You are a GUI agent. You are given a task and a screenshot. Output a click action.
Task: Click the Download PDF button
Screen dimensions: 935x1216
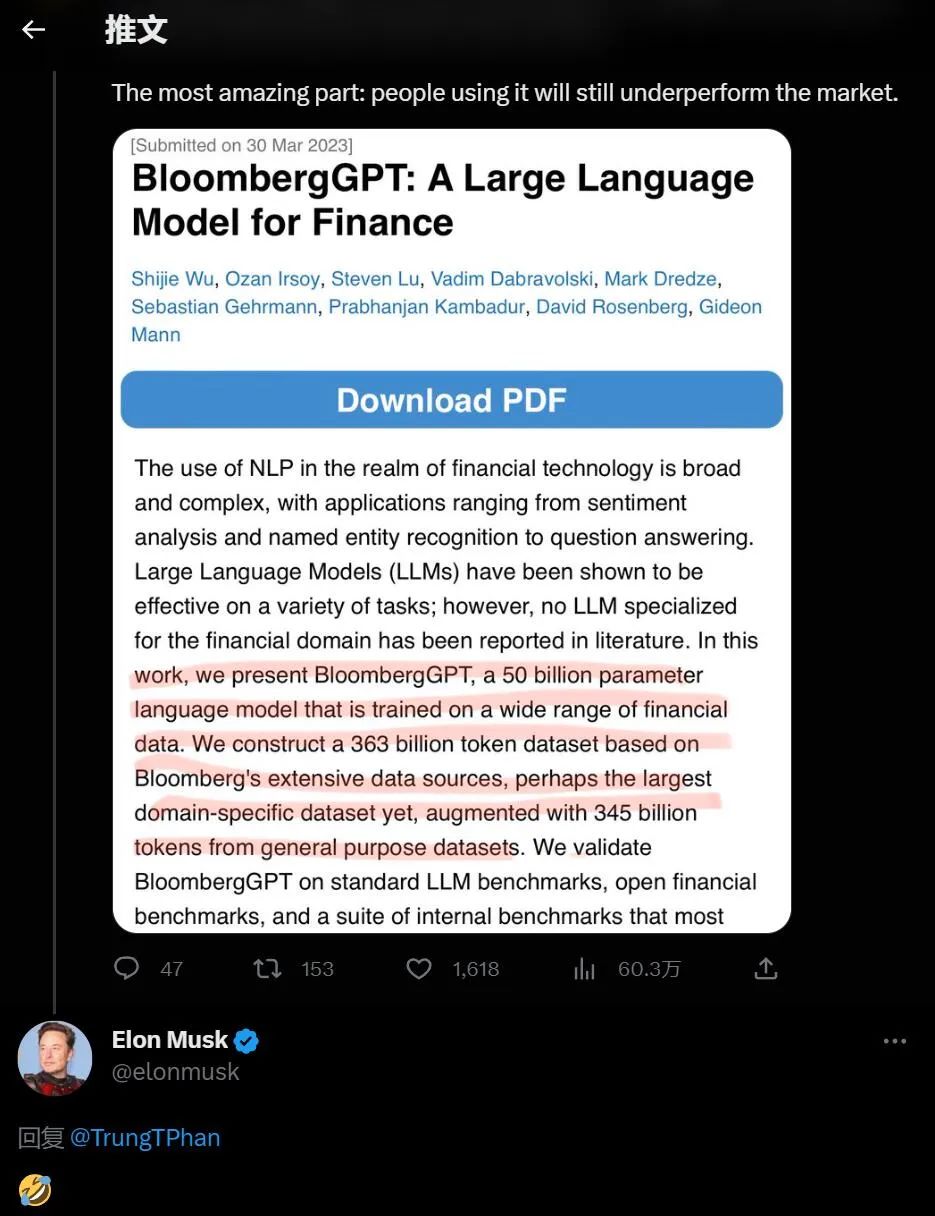(x=451, y=400)
